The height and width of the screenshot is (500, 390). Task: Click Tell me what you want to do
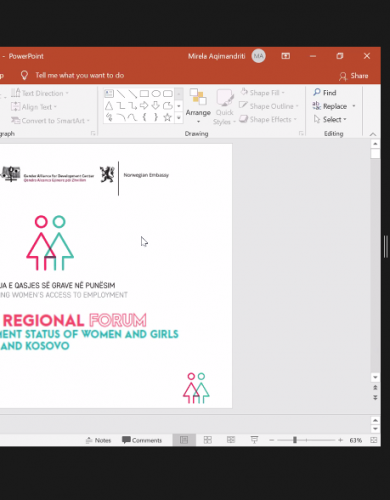[x=80, y=75]
